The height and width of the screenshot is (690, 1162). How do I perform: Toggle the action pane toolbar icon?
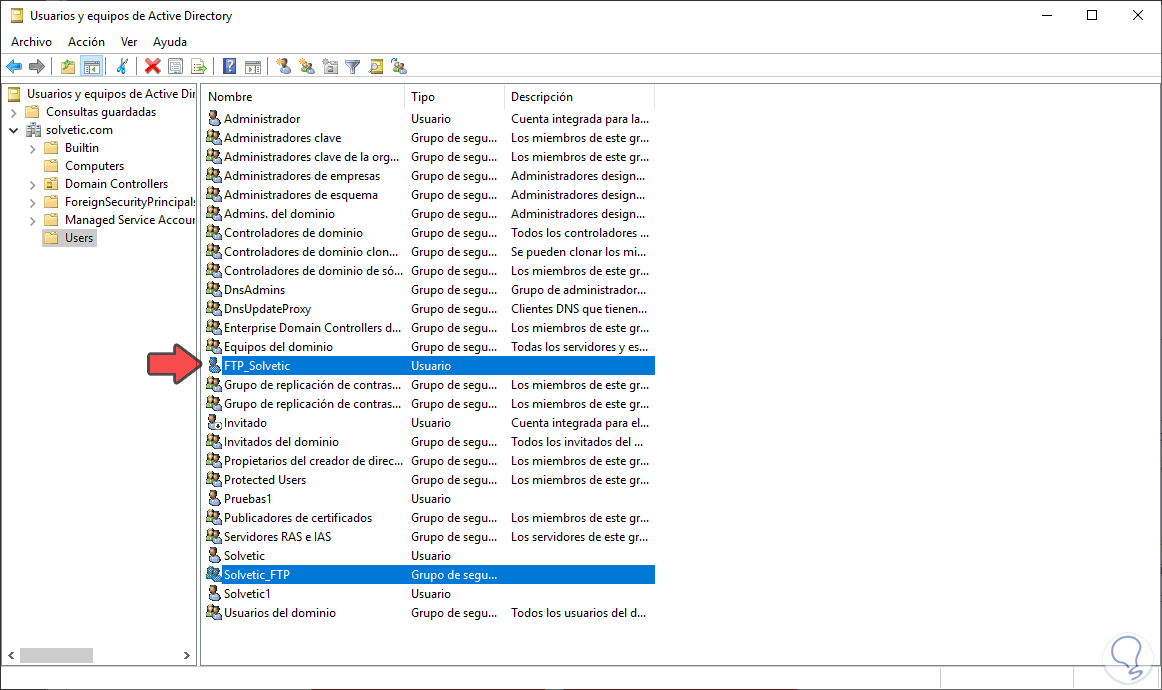coord(253,67)
